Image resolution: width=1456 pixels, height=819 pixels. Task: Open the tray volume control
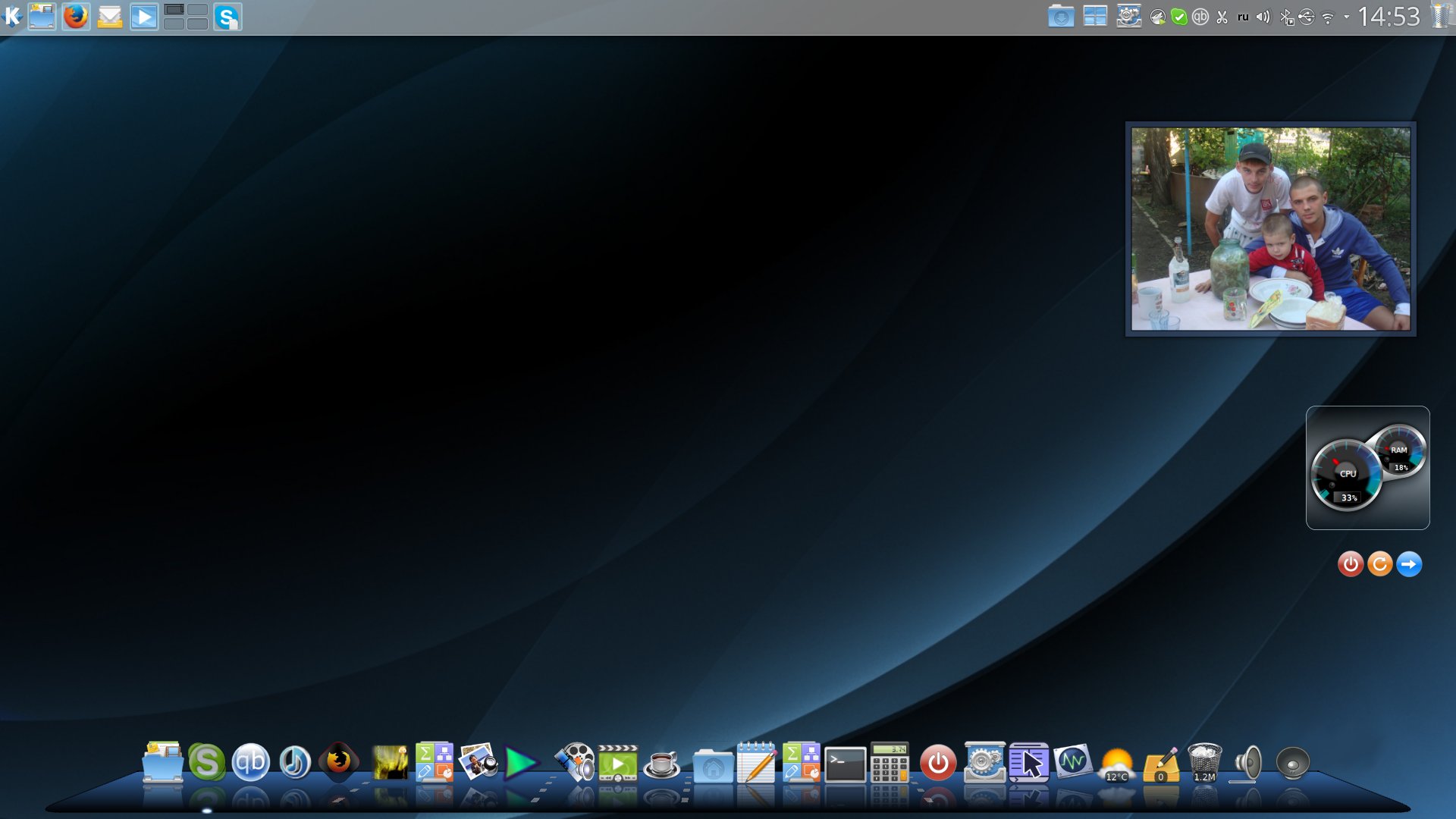(1263, 17)
